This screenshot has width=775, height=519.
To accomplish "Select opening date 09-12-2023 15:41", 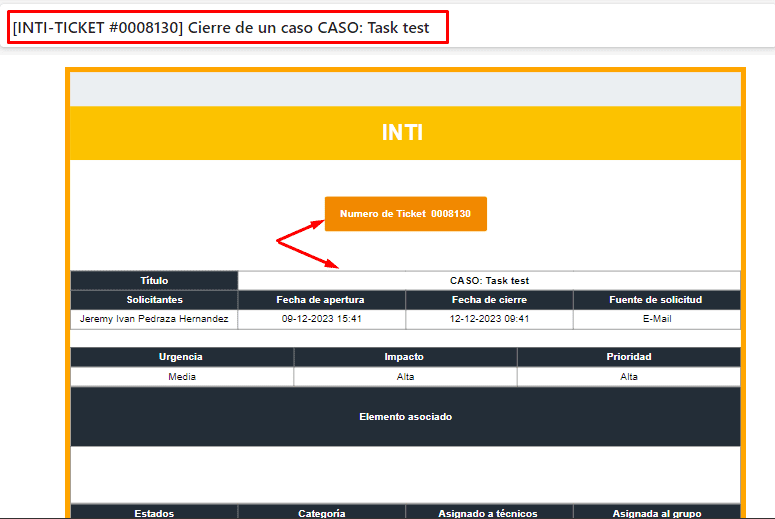I will click(x=321, y=319).
